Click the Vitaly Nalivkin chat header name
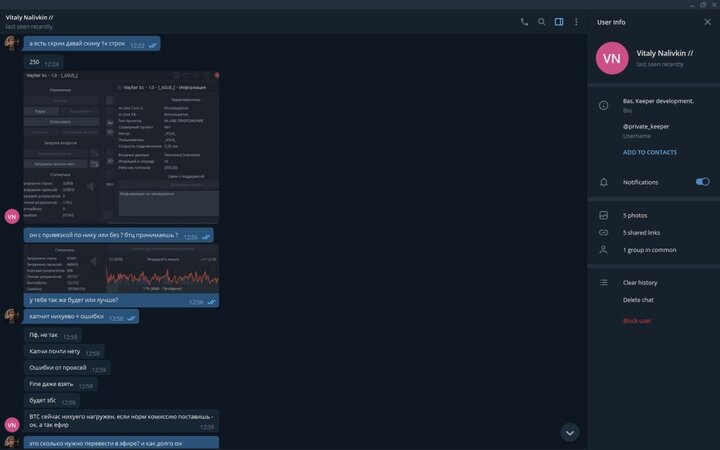This screenshot has width=720, height=450. 43,17
